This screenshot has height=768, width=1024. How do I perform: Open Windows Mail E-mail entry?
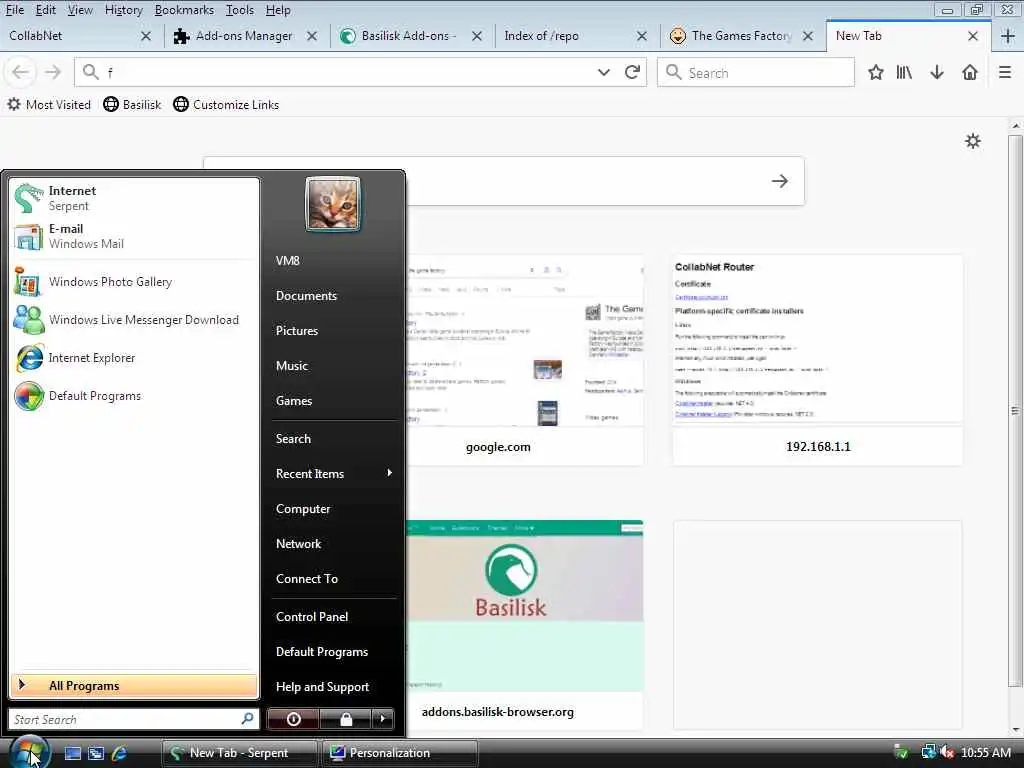(x=134, y=236)
